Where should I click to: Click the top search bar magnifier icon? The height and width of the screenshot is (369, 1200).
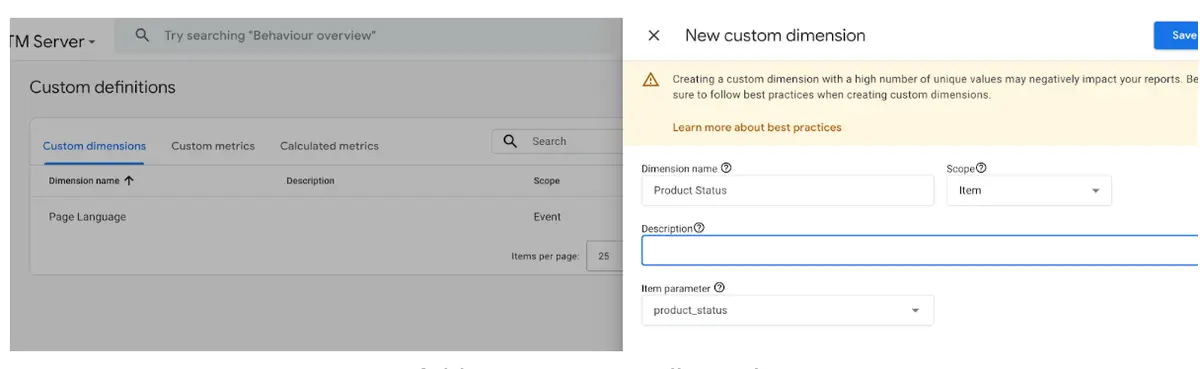coord(143,36)
